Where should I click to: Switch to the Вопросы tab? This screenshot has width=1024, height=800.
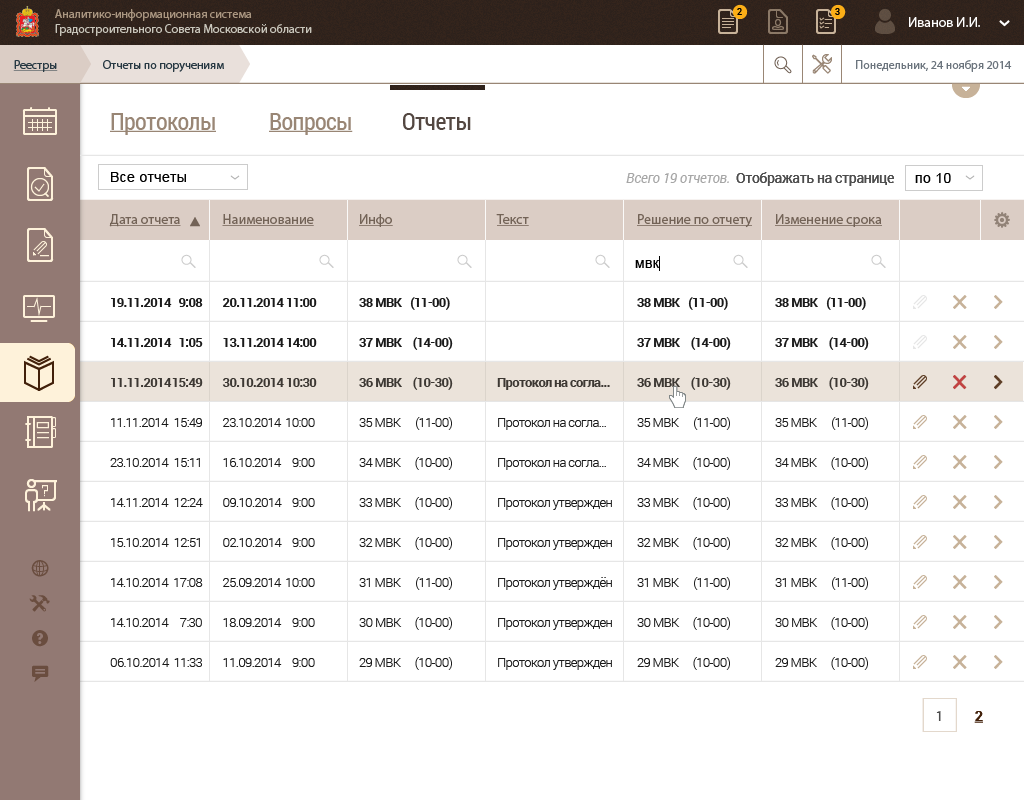click(310, 122)
